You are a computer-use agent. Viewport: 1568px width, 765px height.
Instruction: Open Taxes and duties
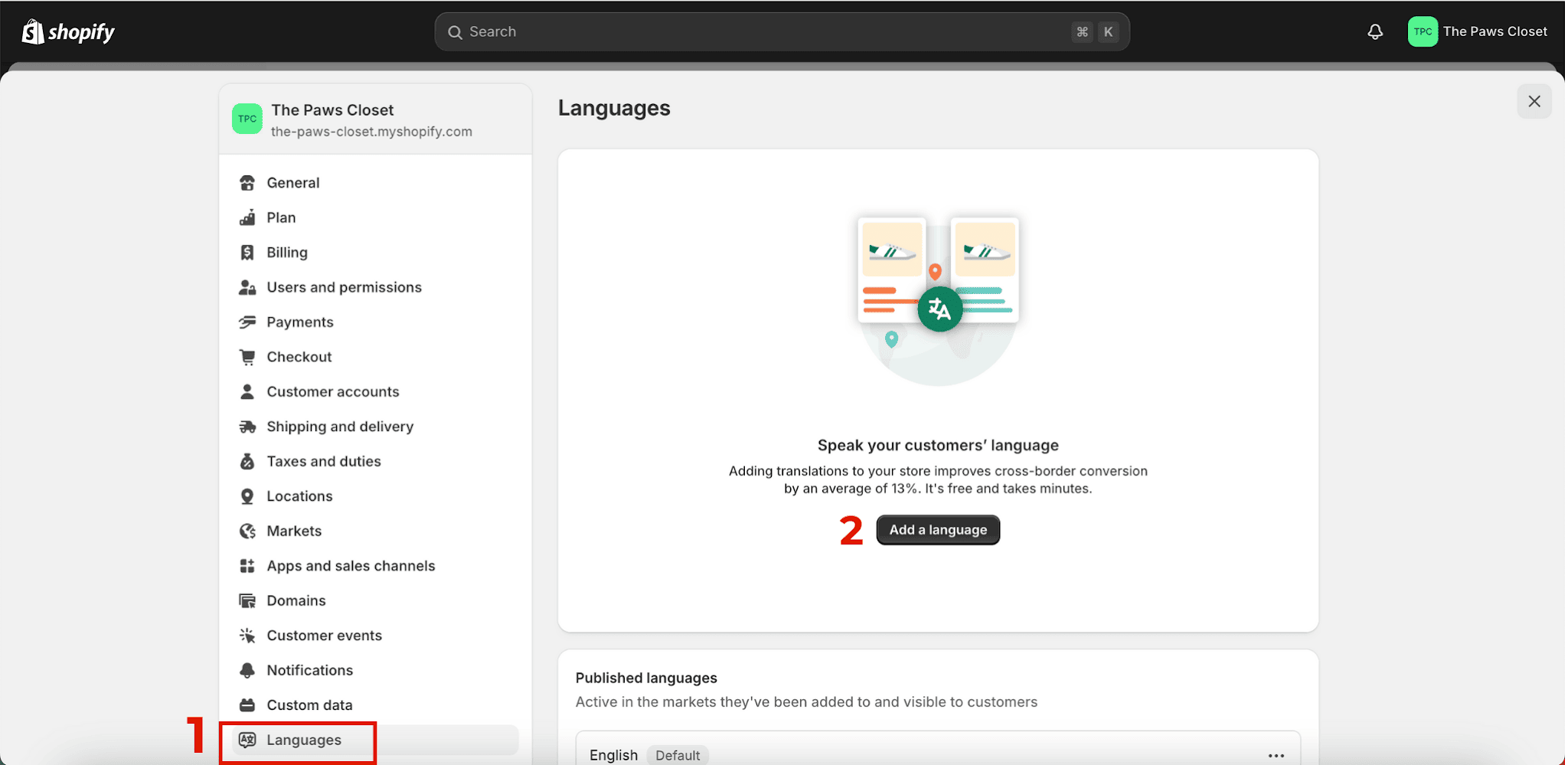(375, 462)
